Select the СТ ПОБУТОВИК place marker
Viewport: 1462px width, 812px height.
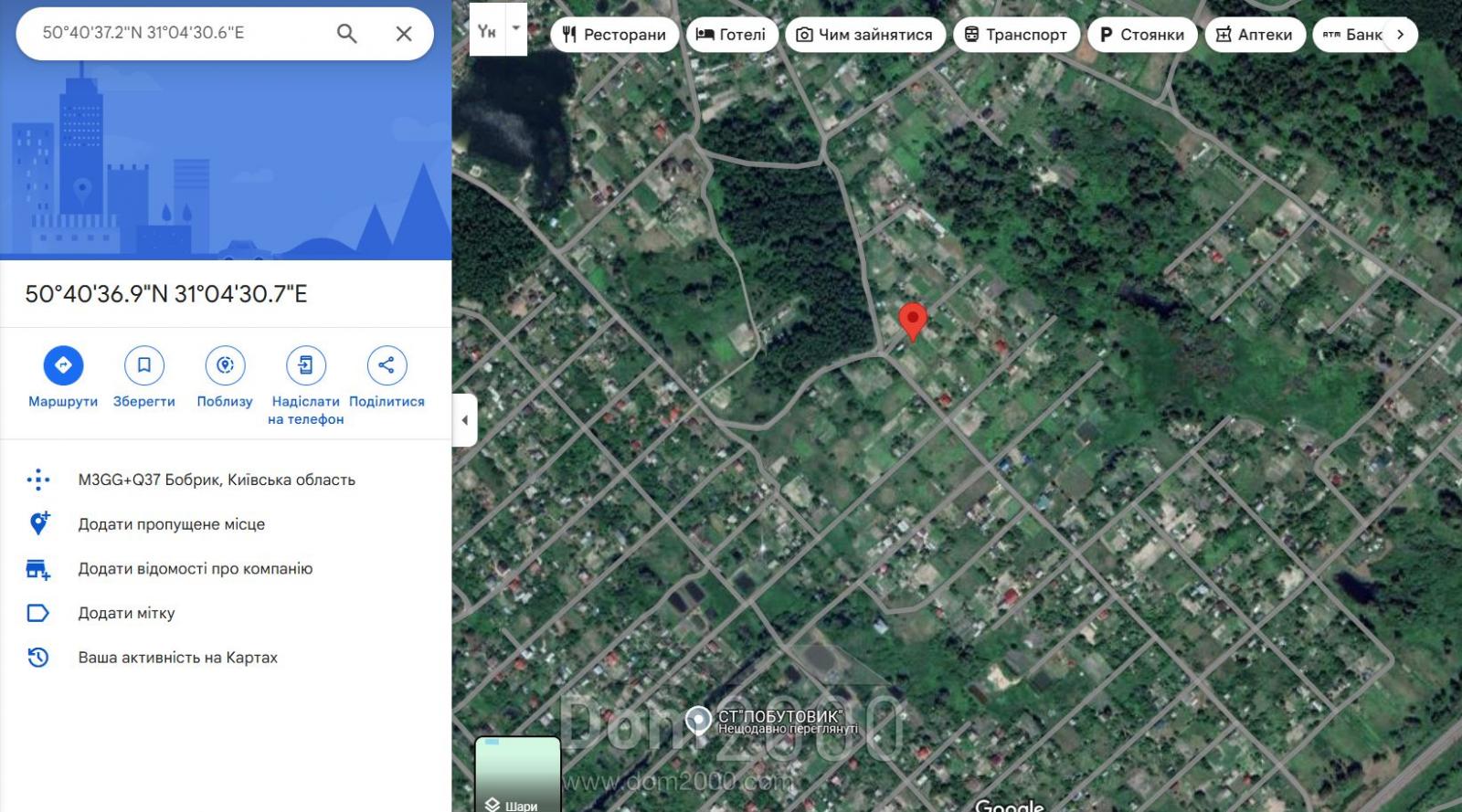coord(699,721)
